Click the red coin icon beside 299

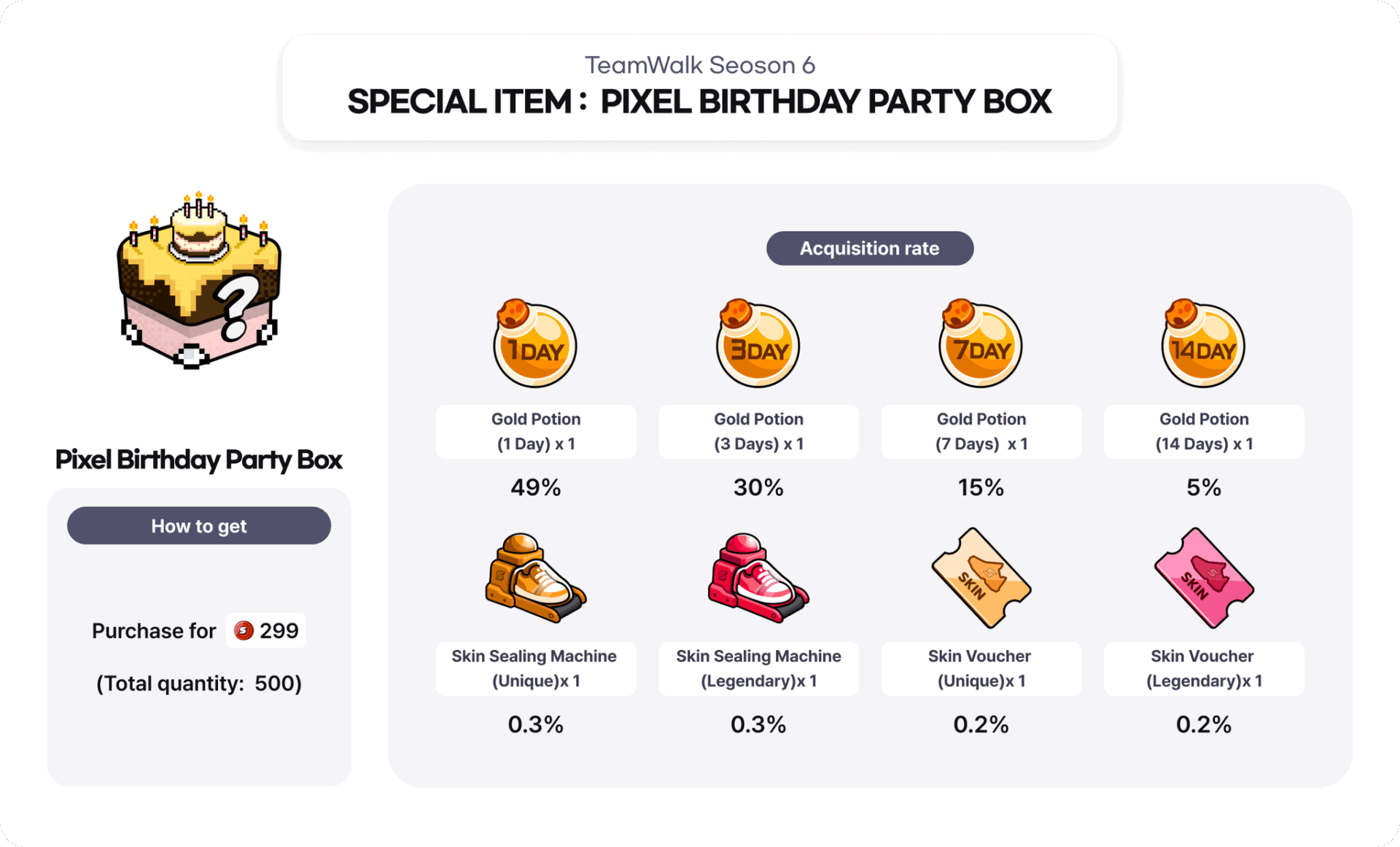(244, 630)
